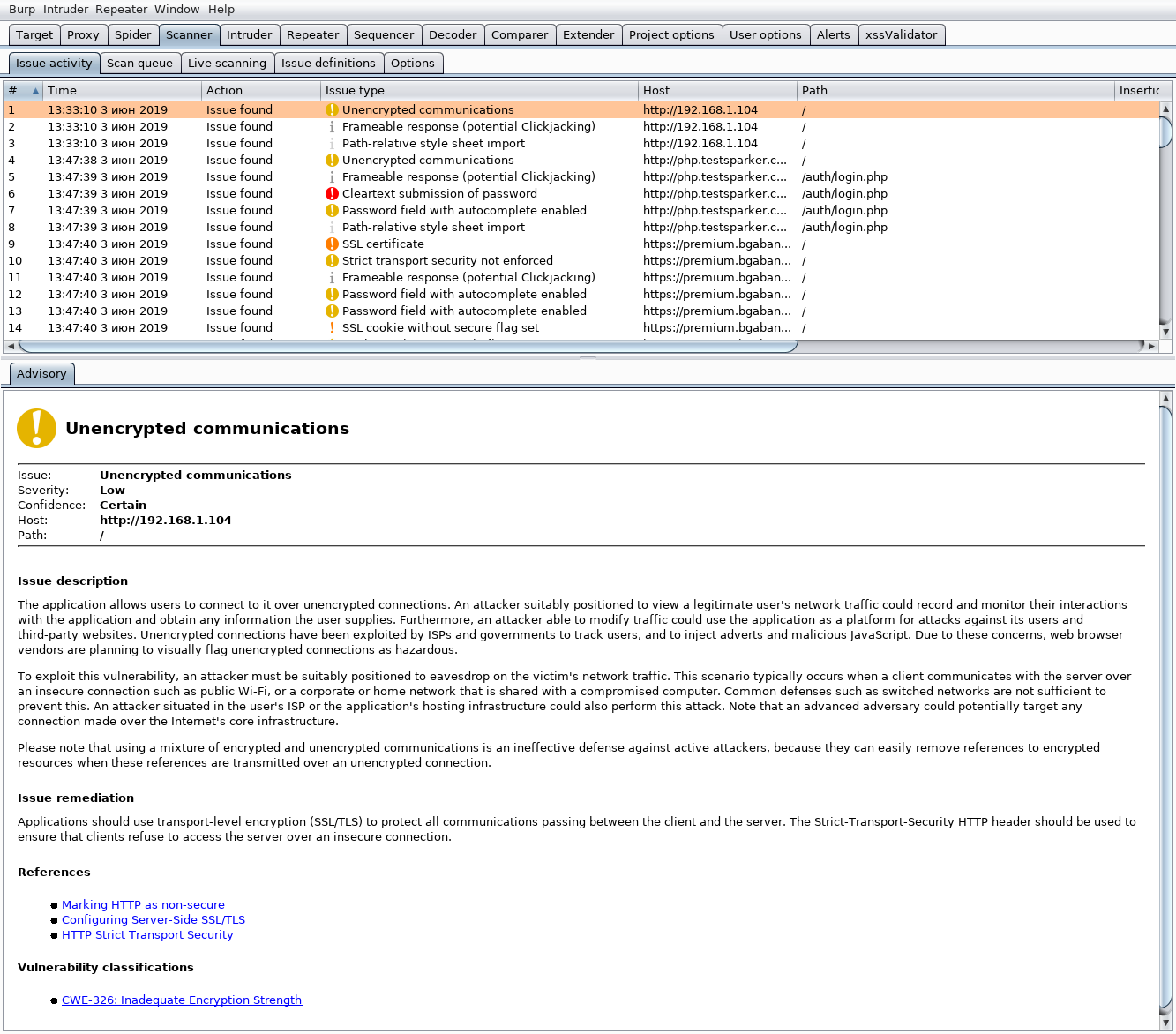This screenshot has height=1034, width=1176.
Task: Select /auth/login.php path in row 6
Action: tap(844, 194)
